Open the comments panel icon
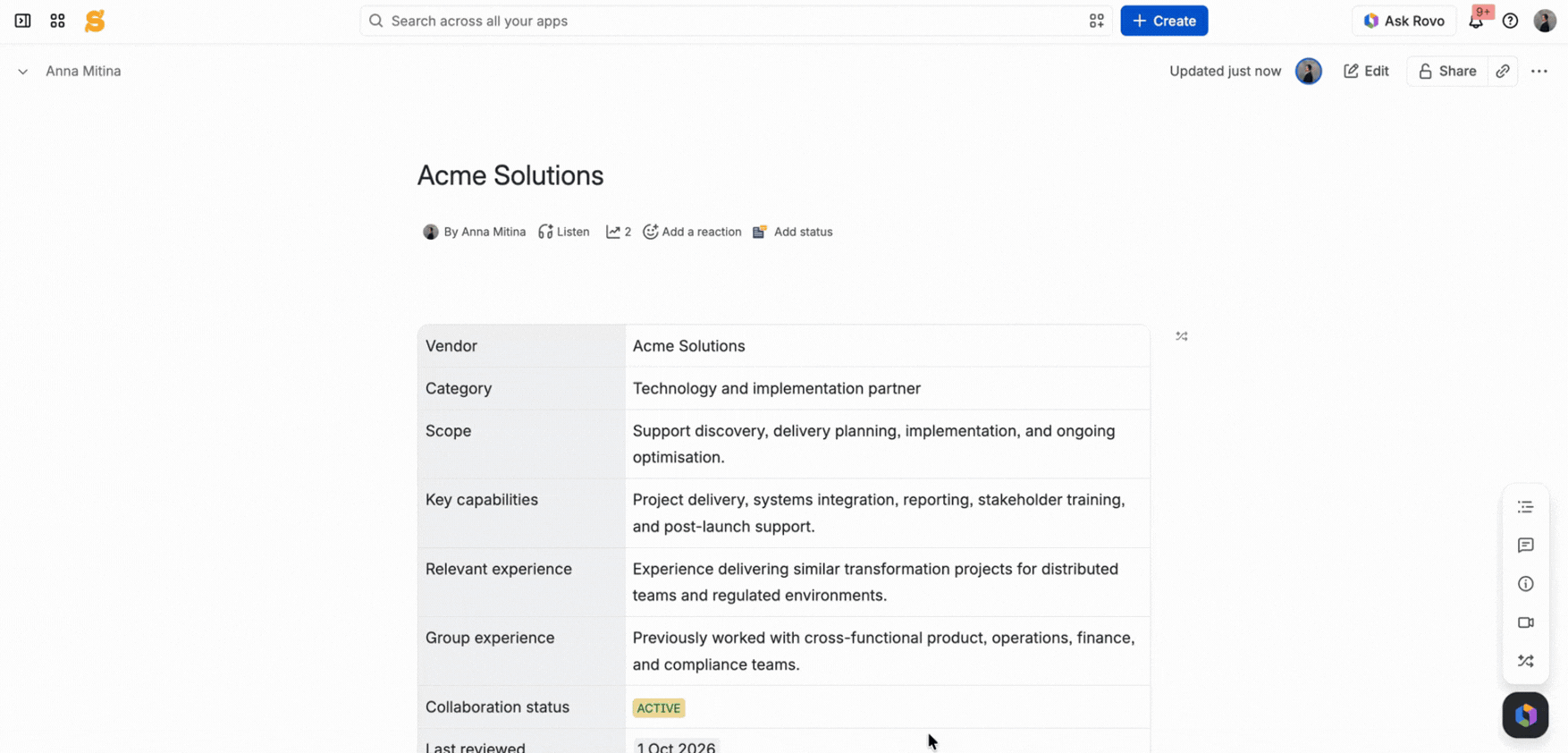Screen dimensions: 1568x753 (1525, 546)
